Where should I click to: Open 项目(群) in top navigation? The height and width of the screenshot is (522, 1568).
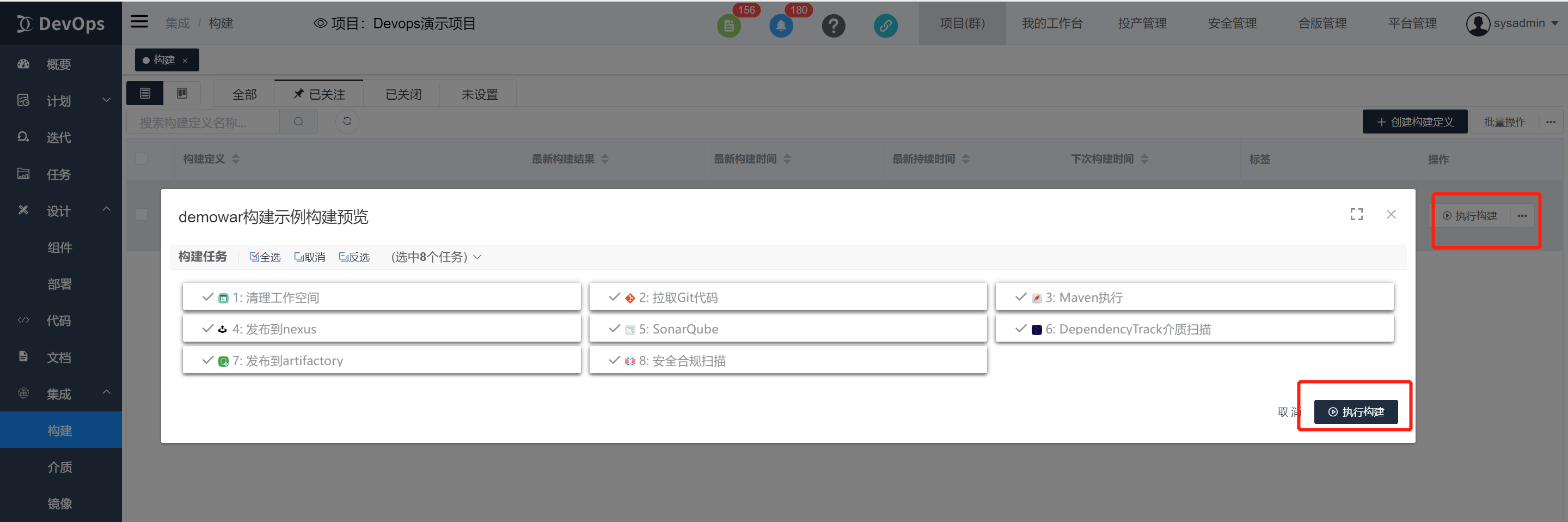click(x=961, y=23)
